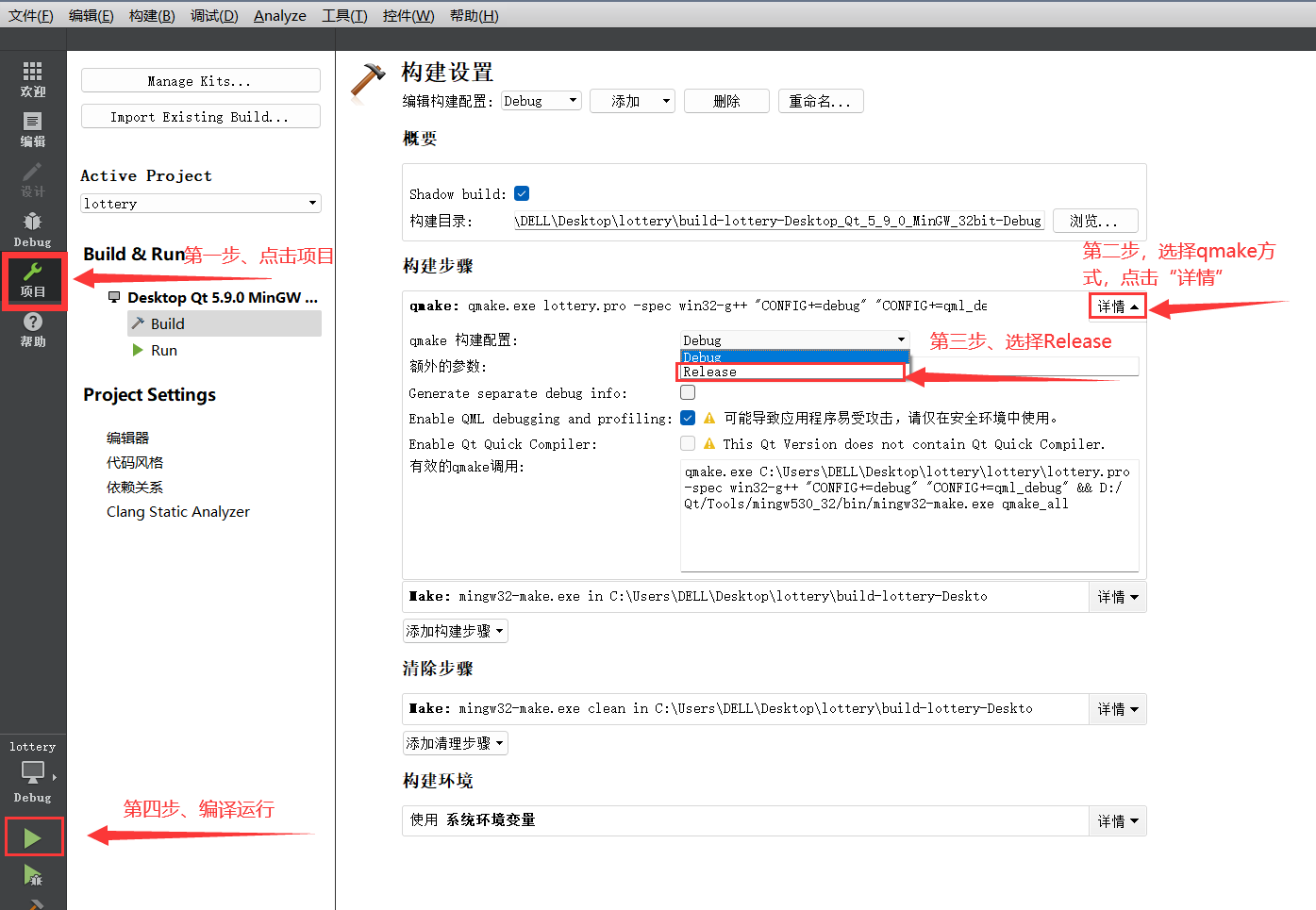Collapse the qmake step 详情 expander
Screen dimensions: 1316x910
1118,306
